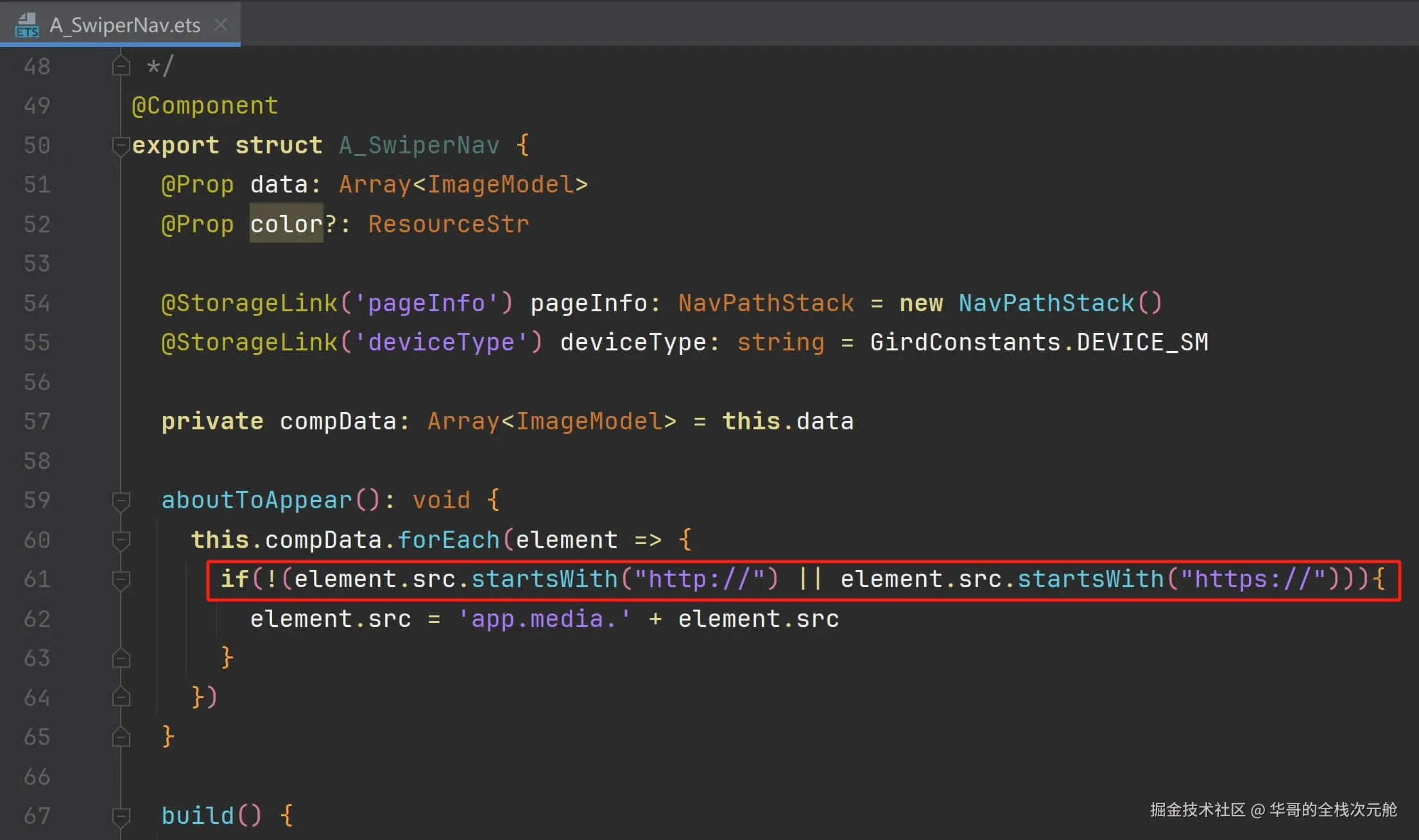Click fold end marker on line 63
This screenshot has height=840, width=1419.
coord(121,658)
